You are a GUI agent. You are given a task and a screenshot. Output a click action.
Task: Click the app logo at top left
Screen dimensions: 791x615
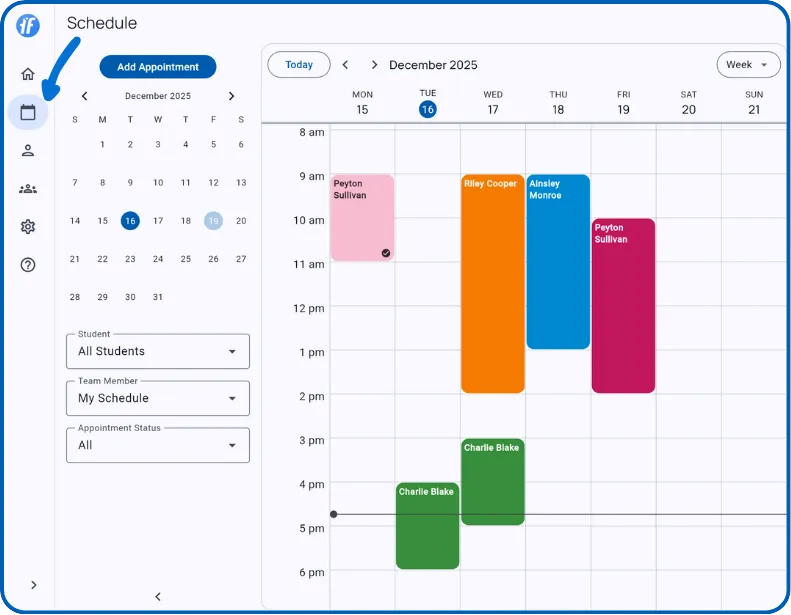click(28, 26)
